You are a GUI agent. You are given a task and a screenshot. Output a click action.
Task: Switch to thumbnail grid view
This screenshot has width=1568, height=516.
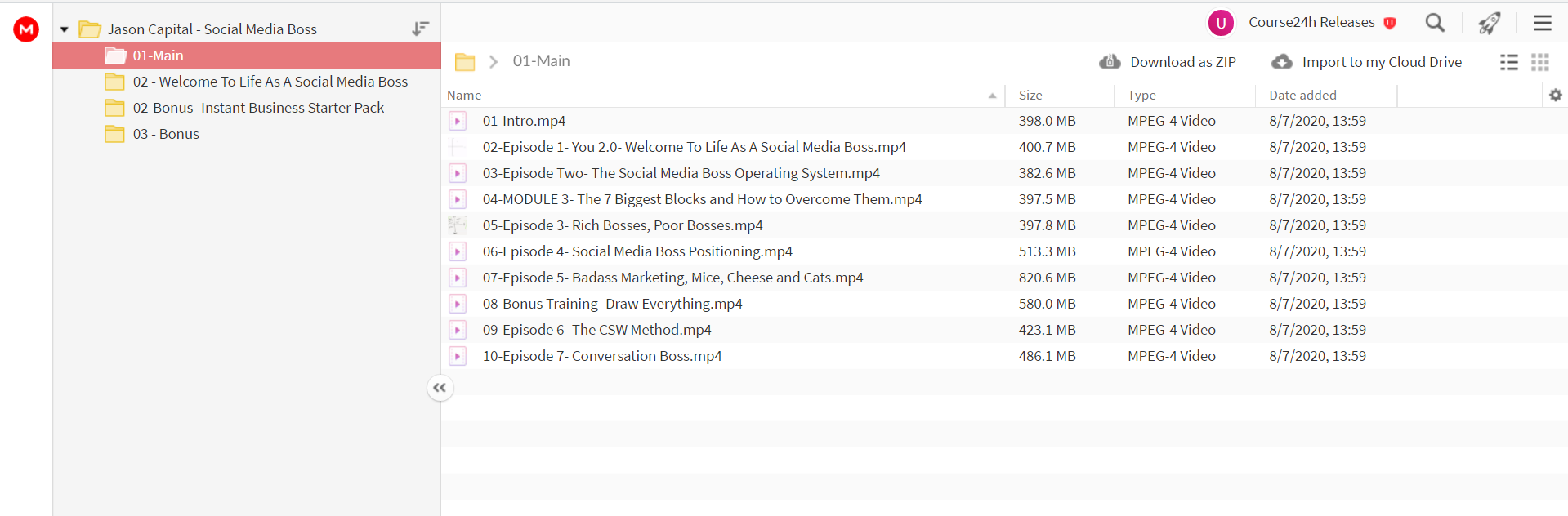(x=1540, y=62)
